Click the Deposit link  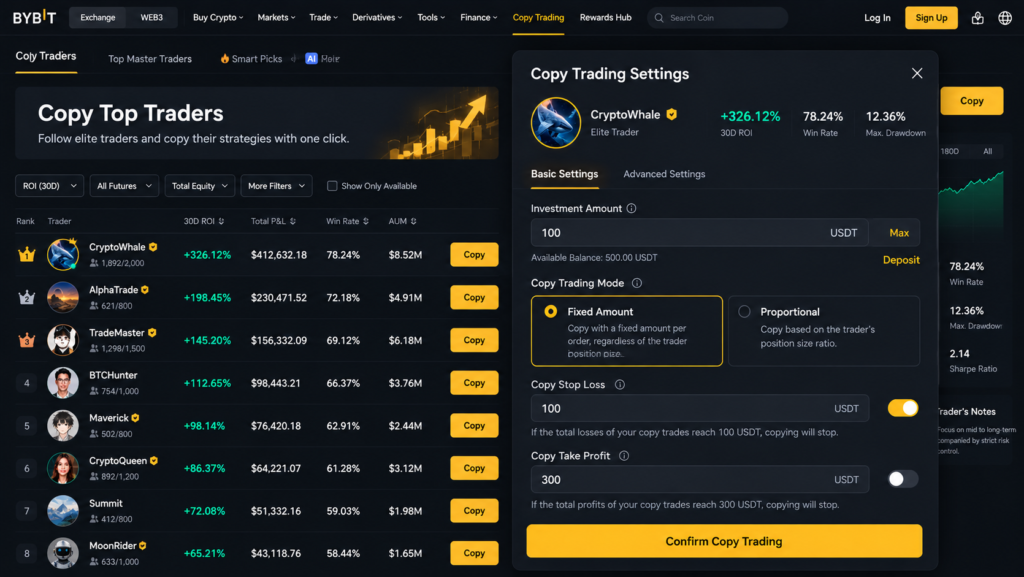pyautogui.click(x=901, y=260)
